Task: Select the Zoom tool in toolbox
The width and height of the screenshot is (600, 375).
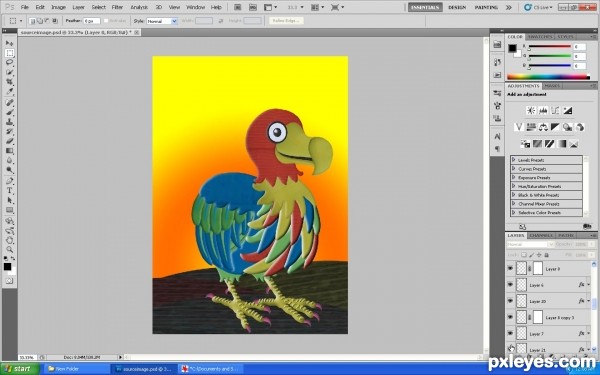Action: [x=10, y=249]
